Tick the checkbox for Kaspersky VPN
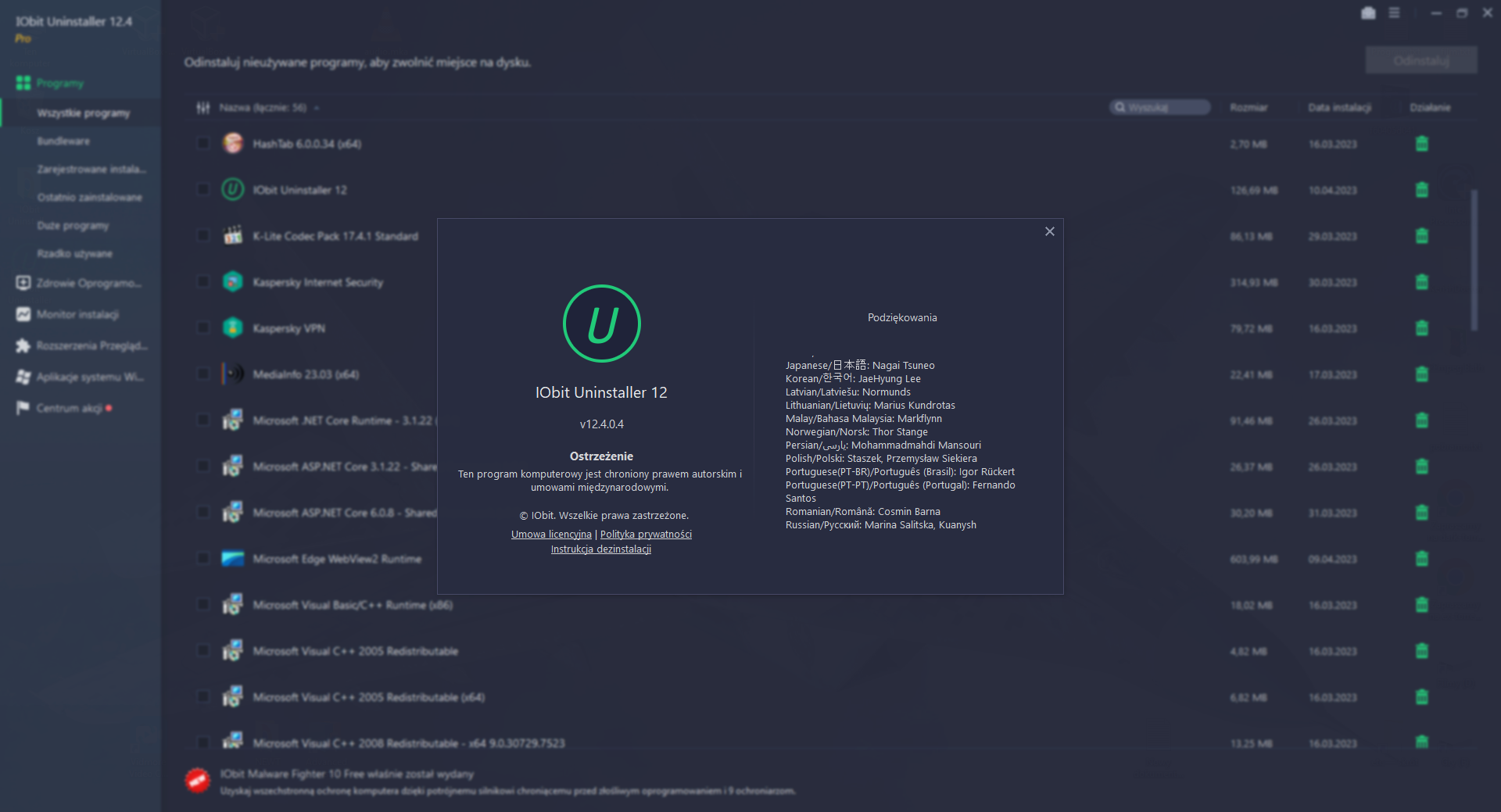 pos(203,328)
